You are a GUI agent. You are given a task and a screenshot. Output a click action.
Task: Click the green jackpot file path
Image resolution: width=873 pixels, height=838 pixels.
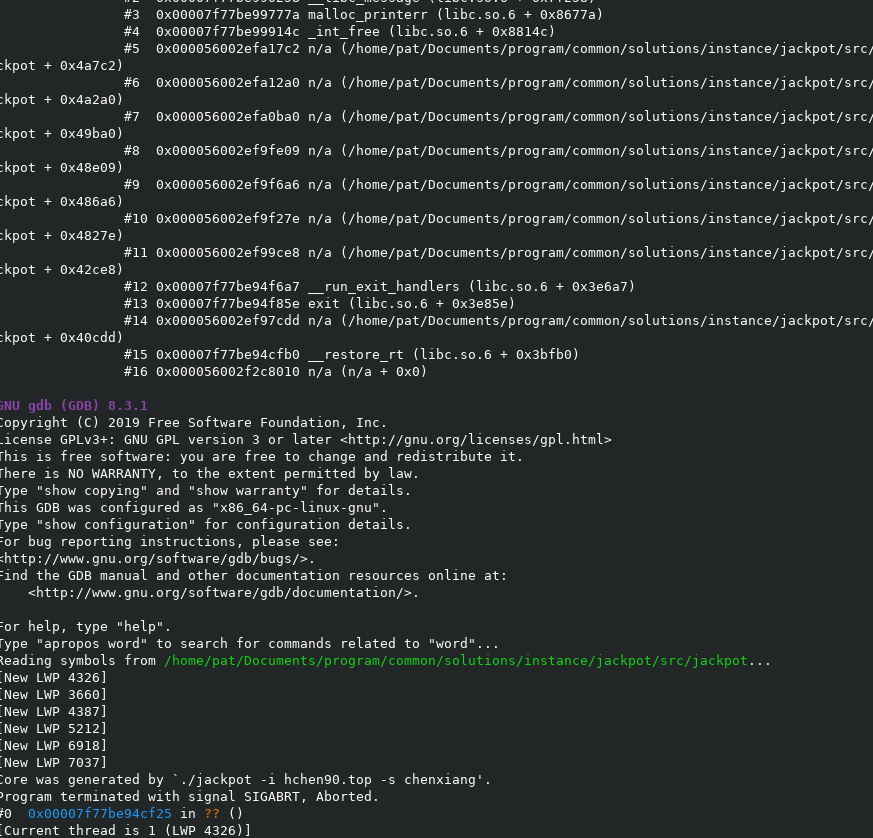click(x=455, y=661)
